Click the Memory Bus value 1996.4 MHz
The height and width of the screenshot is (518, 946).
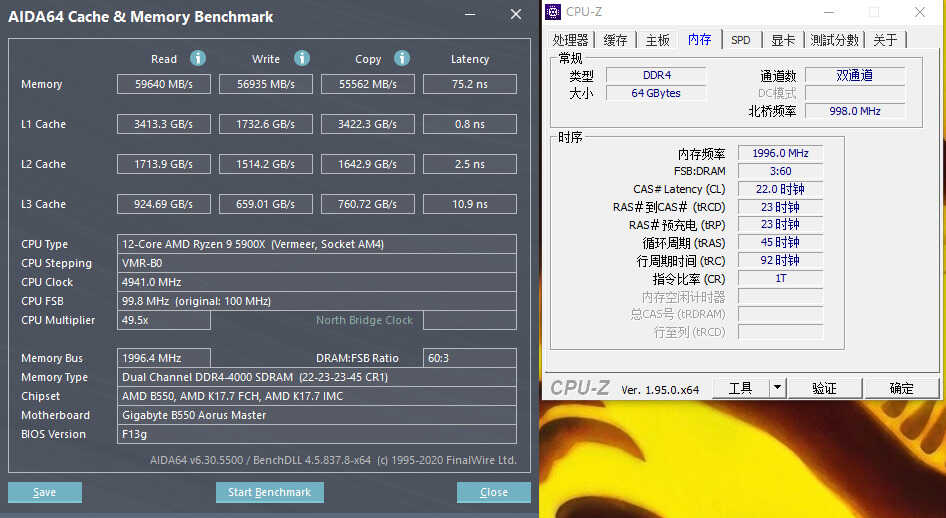coord(163,358)
